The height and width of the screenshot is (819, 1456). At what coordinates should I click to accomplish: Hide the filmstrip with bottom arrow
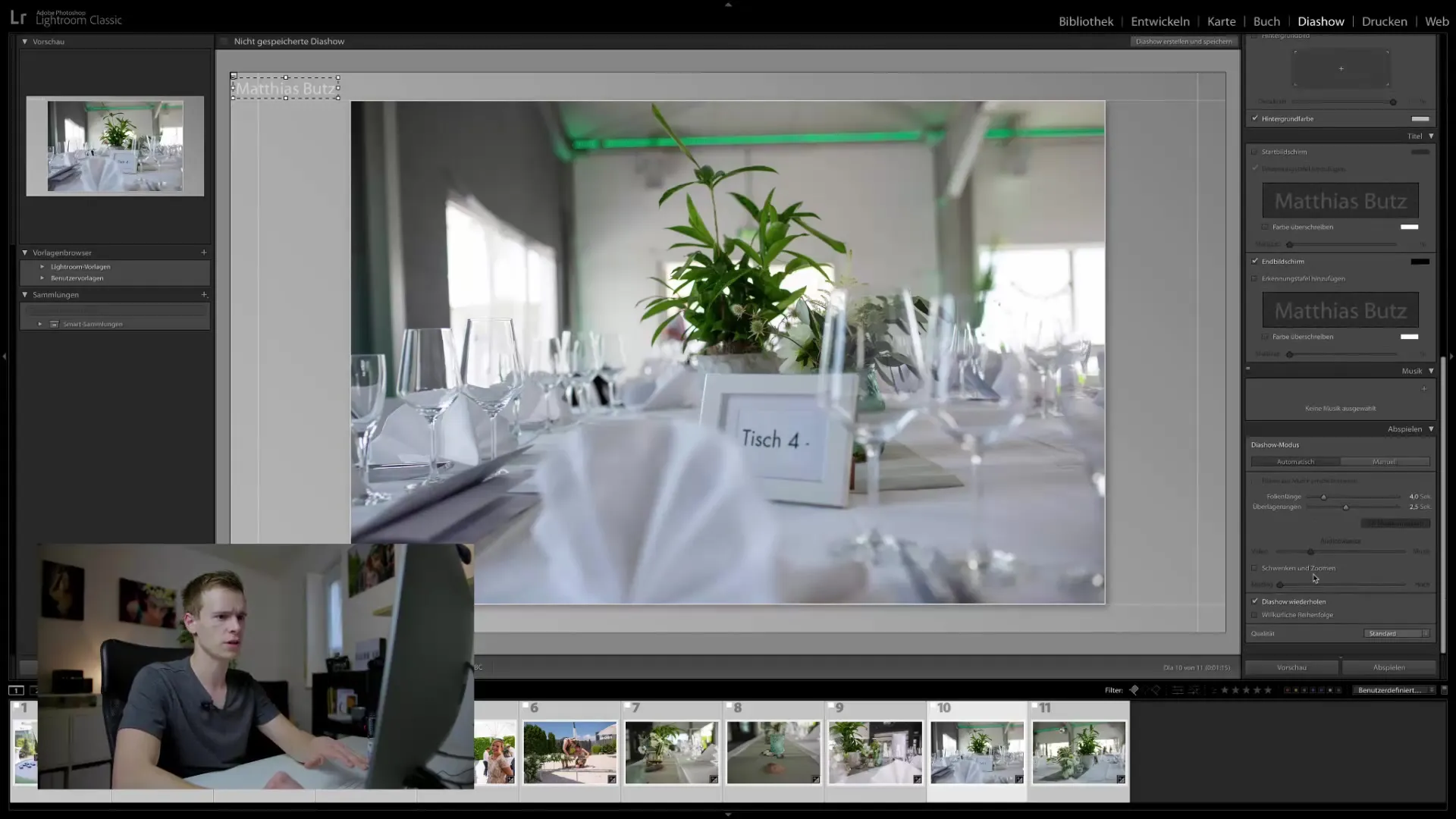pos(728,814)
